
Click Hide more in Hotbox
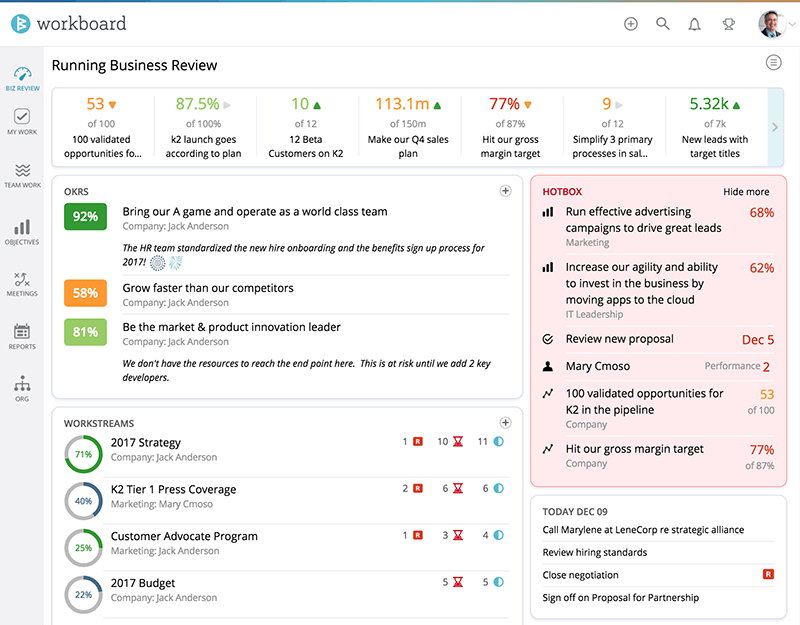[x=746, y=192]
